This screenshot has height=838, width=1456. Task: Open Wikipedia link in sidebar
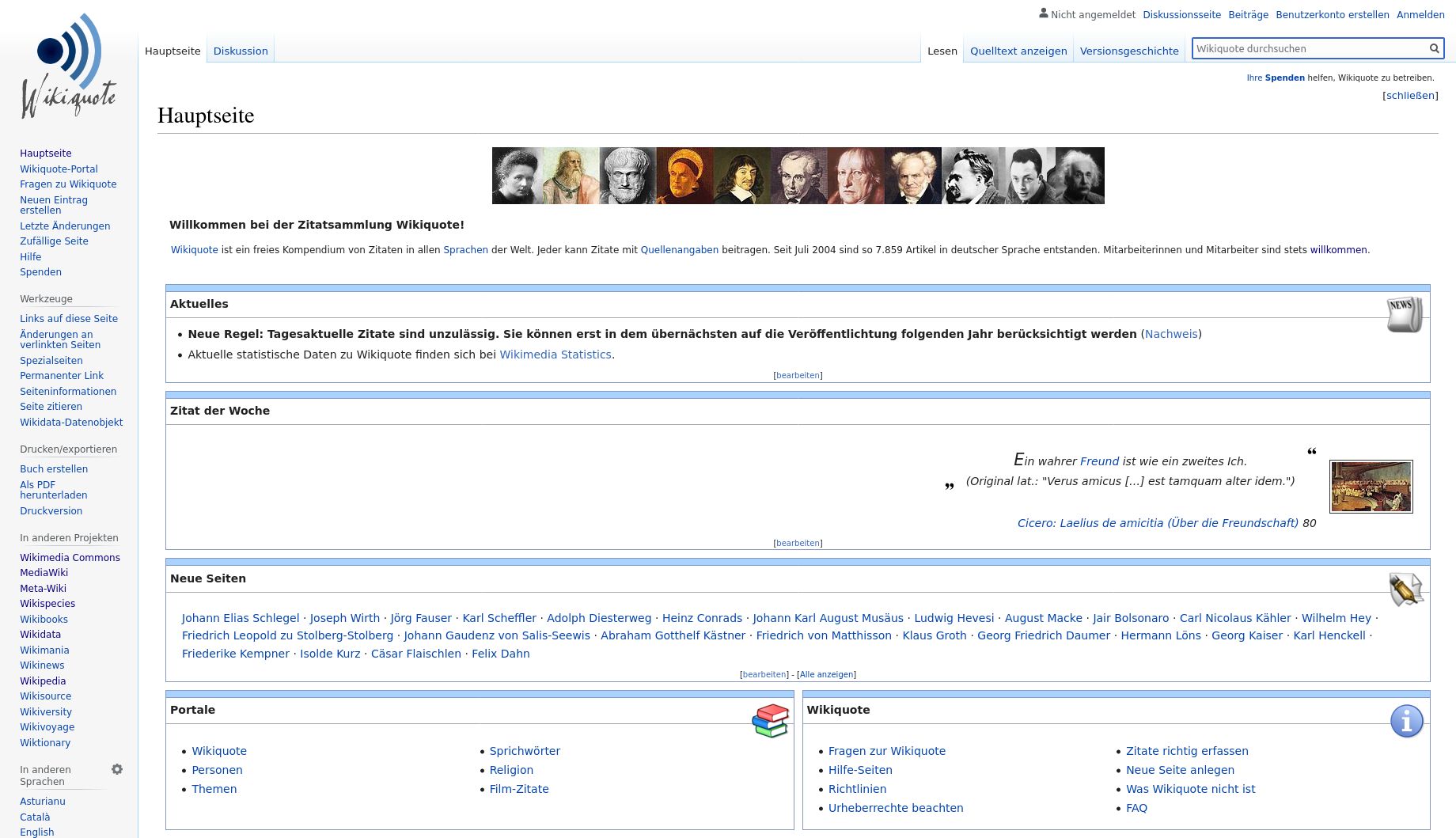click(43, 681)
